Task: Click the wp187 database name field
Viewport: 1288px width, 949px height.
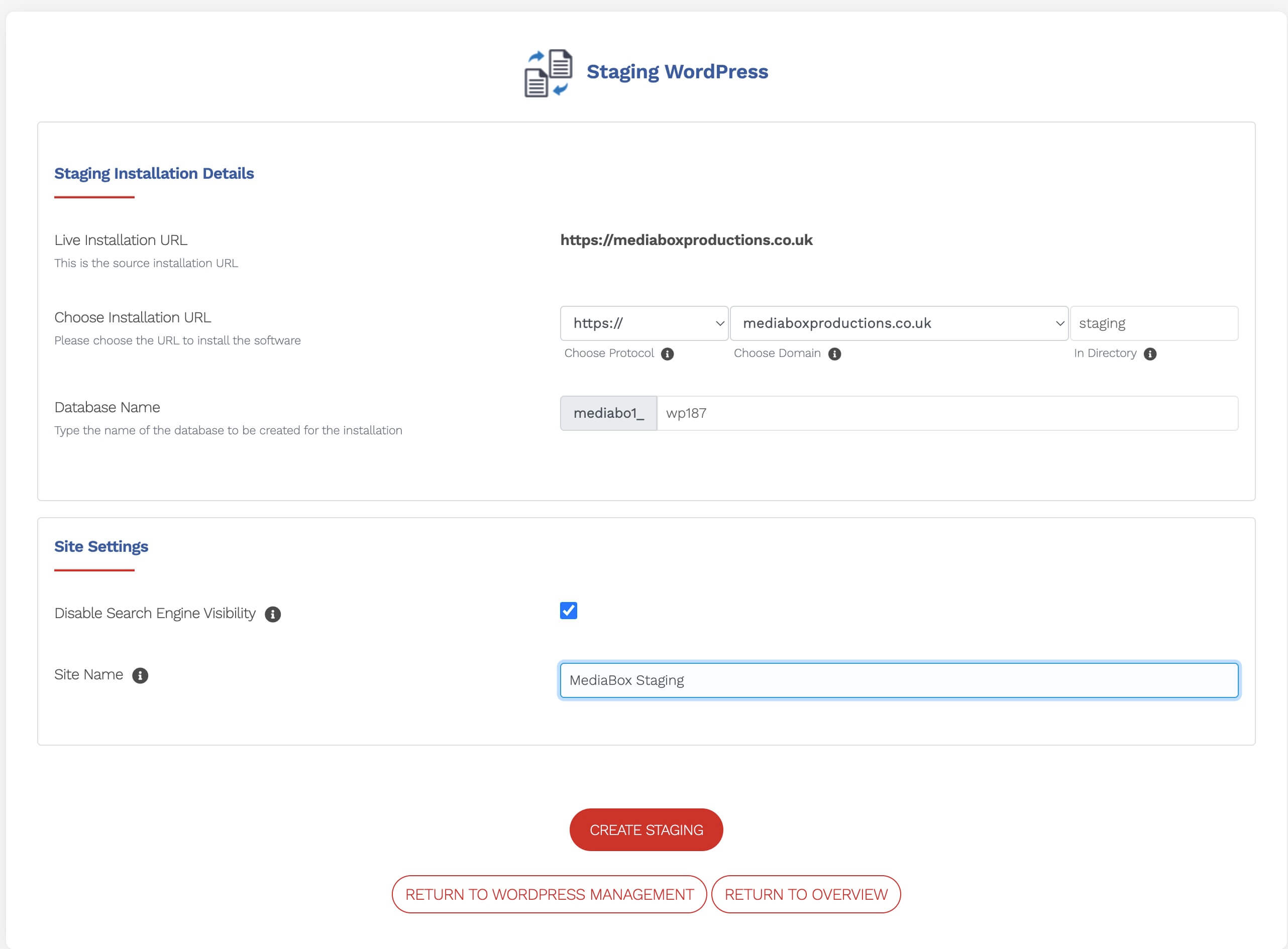Action: pos(948,413)
